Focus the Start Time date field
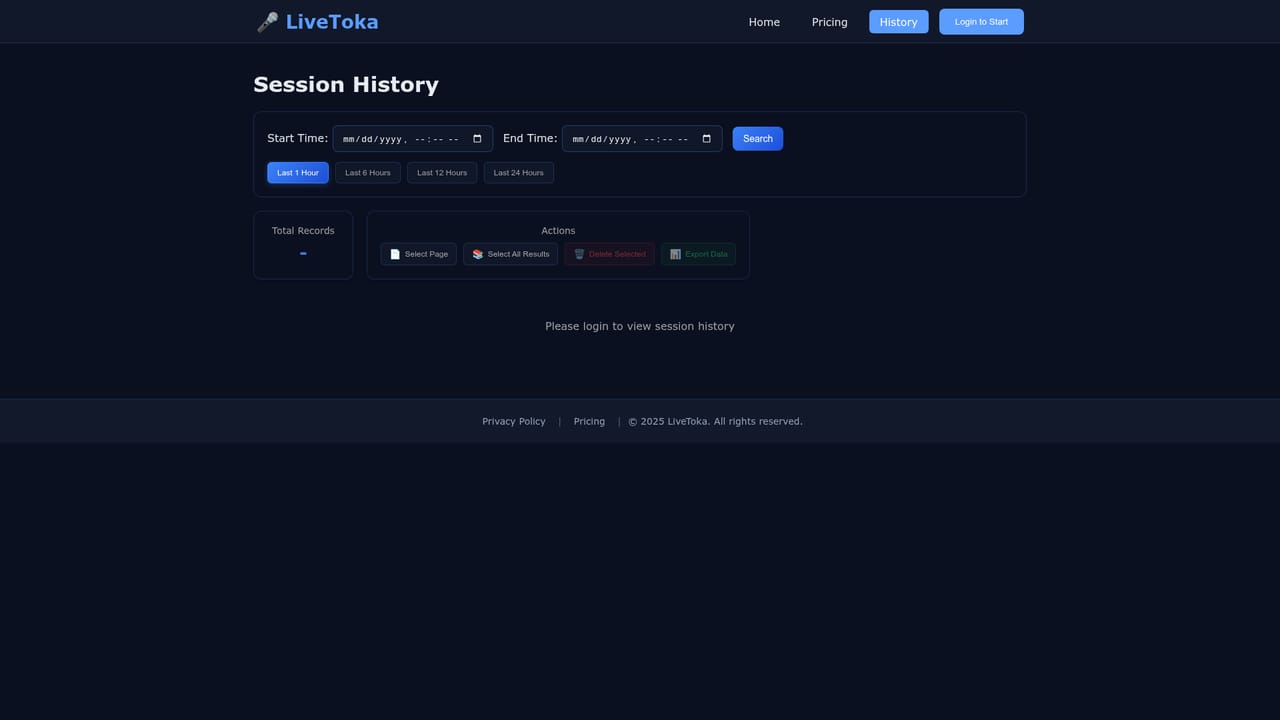 [x=413, y=139]
